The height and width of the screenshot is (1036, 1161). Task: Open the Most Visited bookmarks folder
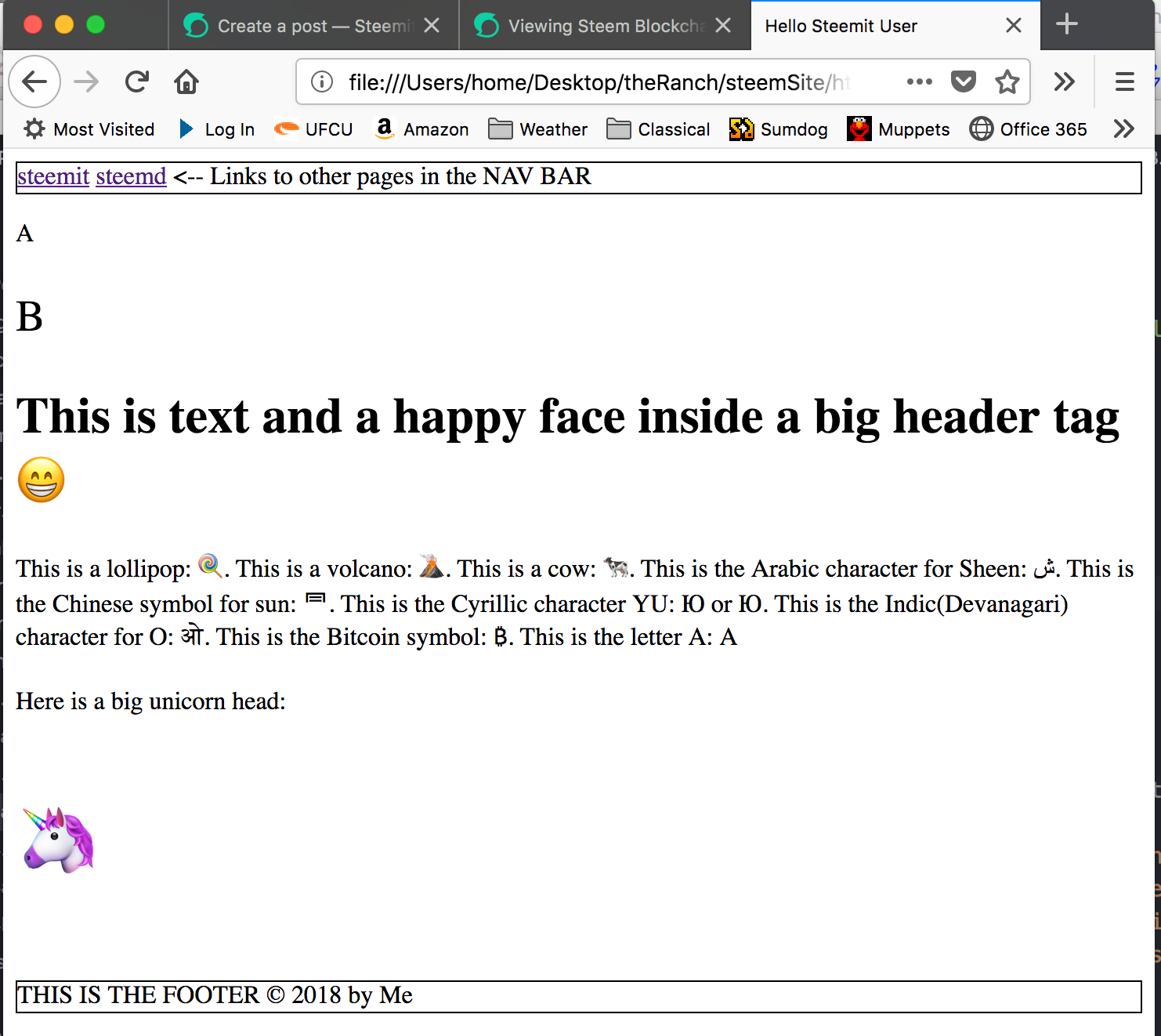pyautogui.click(x=89, y=129)
